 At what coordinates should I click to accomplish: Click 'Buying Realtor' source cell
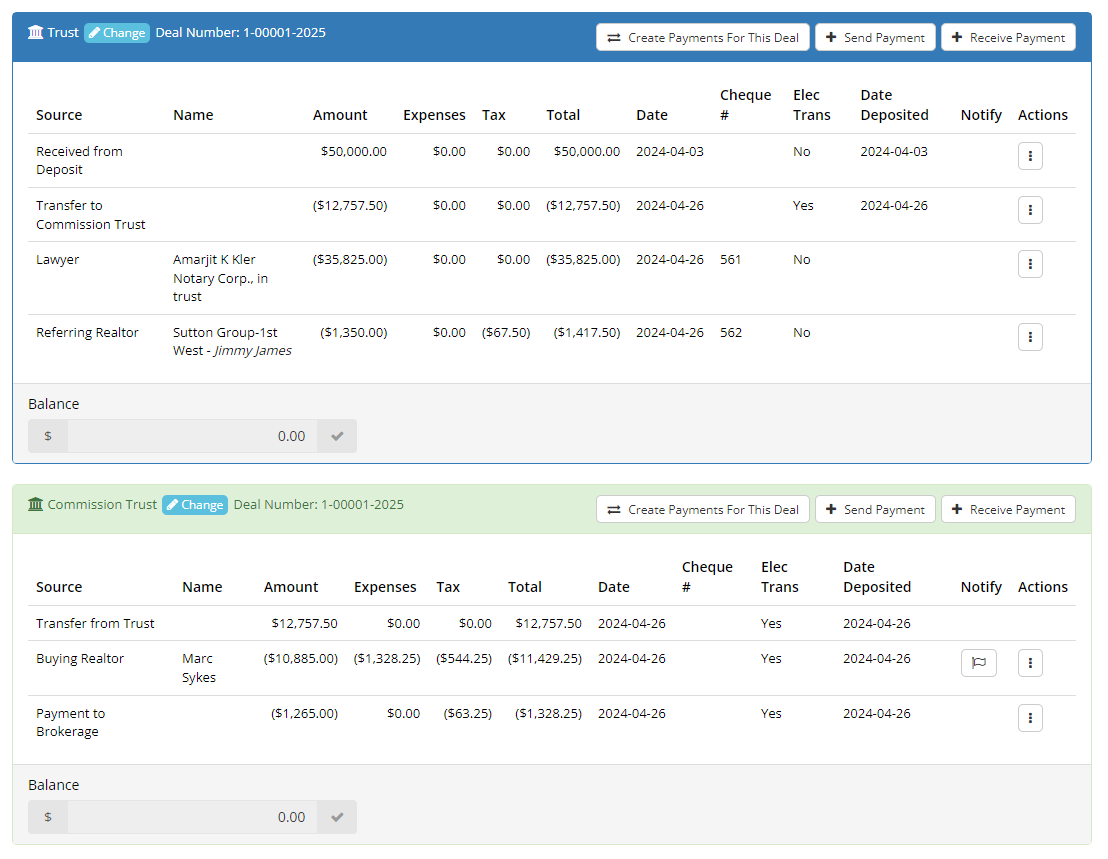click(x=80, y=658)
